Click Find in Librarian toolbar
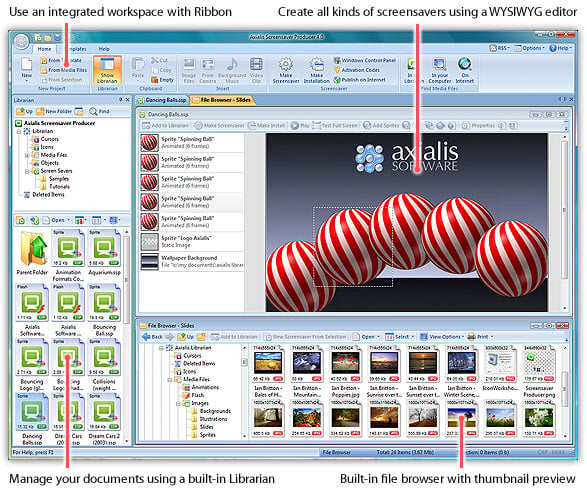This screenshot has width=587, height=492. [x=100, y=111]
